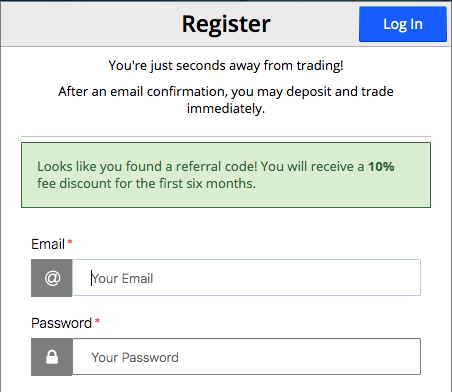Click the red asterisk next to Password
This screenshot has height=392, width=452.
tap(97, 321)
